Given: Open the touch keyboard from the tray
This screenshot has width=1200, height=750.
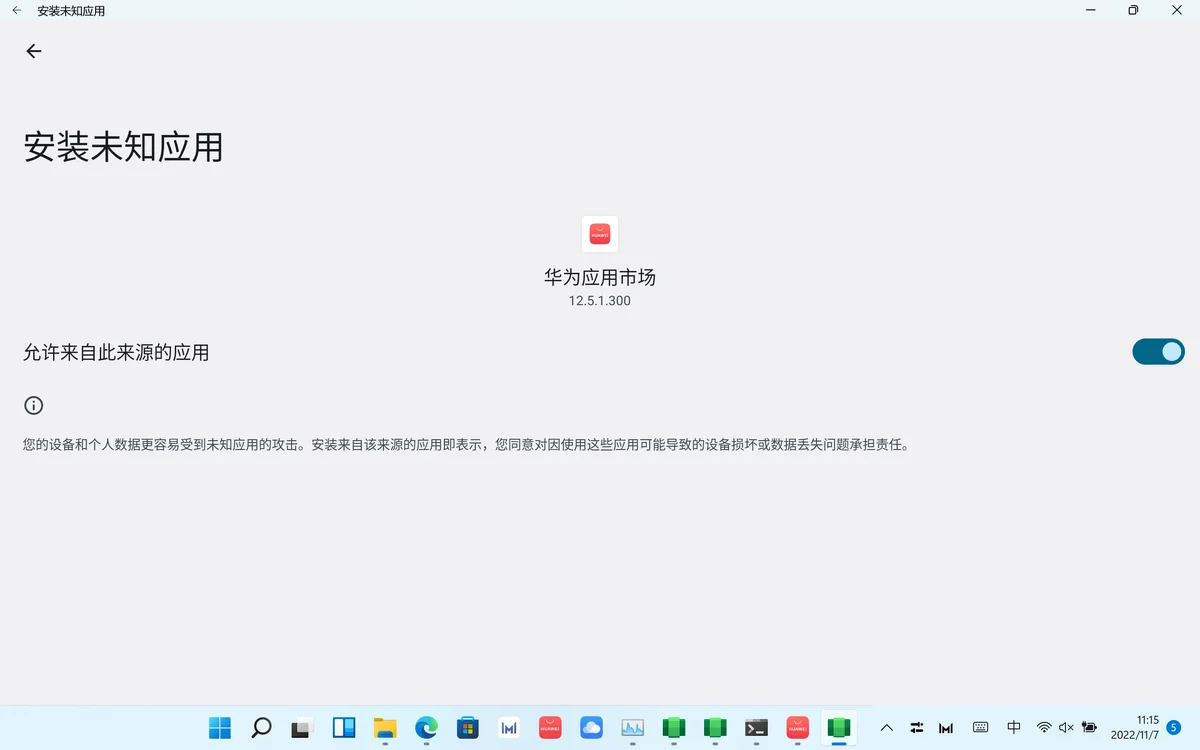Looking at the screenshot, I should pos(981,728).
